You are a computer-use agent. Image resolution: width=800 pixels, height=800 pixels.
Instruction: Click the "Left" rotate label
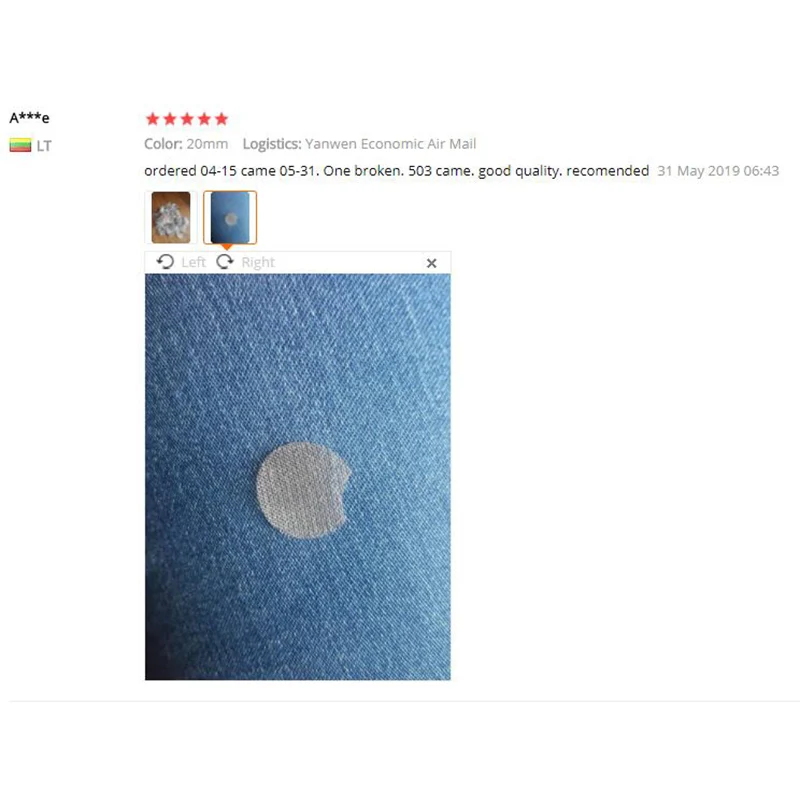pos(193,262)
